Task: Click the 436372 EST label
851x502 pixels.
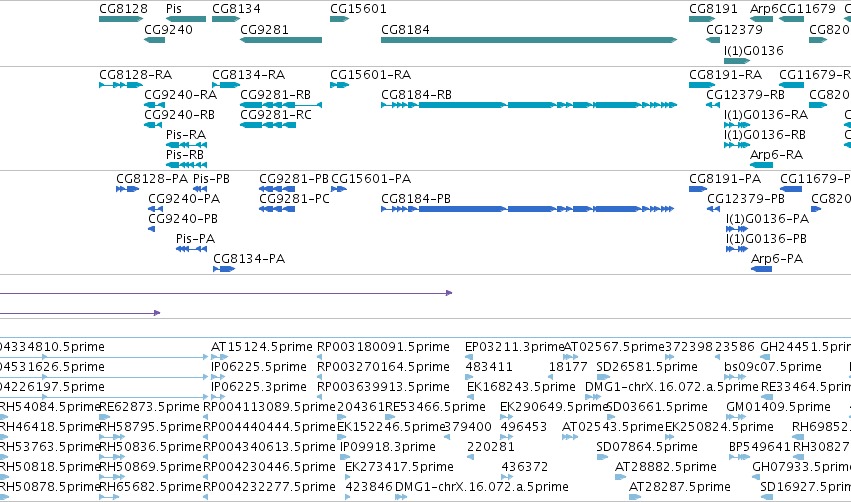Action: [x=524, y=467]
